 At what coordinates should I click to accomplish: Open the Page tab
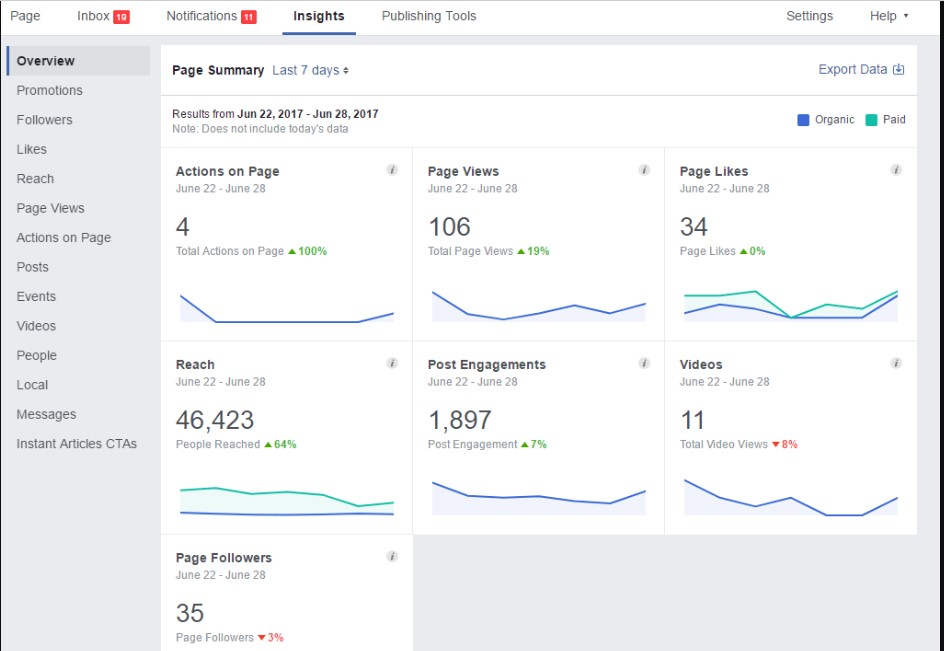(x=25, y=16)
